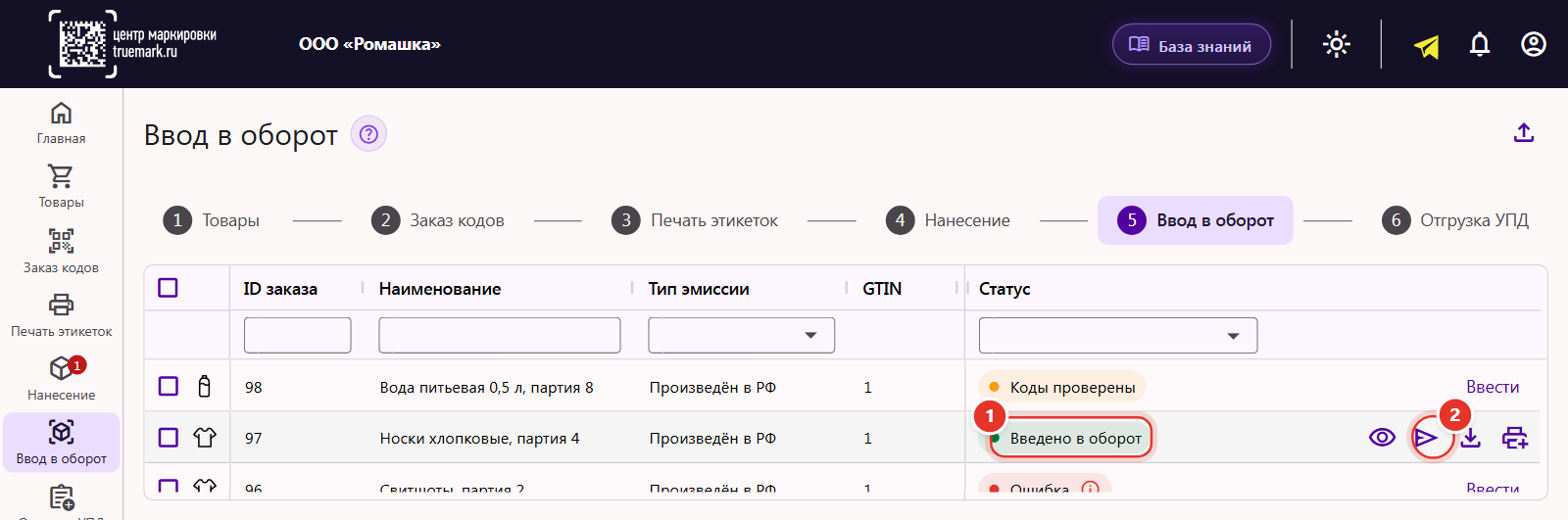The height and width of the screenshot is (520, 1568).
Task: Tick the checkbox for order 98
Action: pos(169,386)
